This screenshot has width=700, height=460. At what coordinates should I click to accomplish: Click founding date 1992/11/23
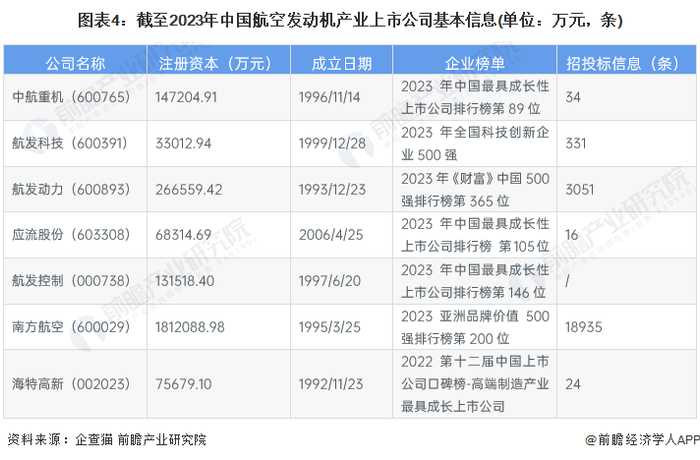(331, 384)
